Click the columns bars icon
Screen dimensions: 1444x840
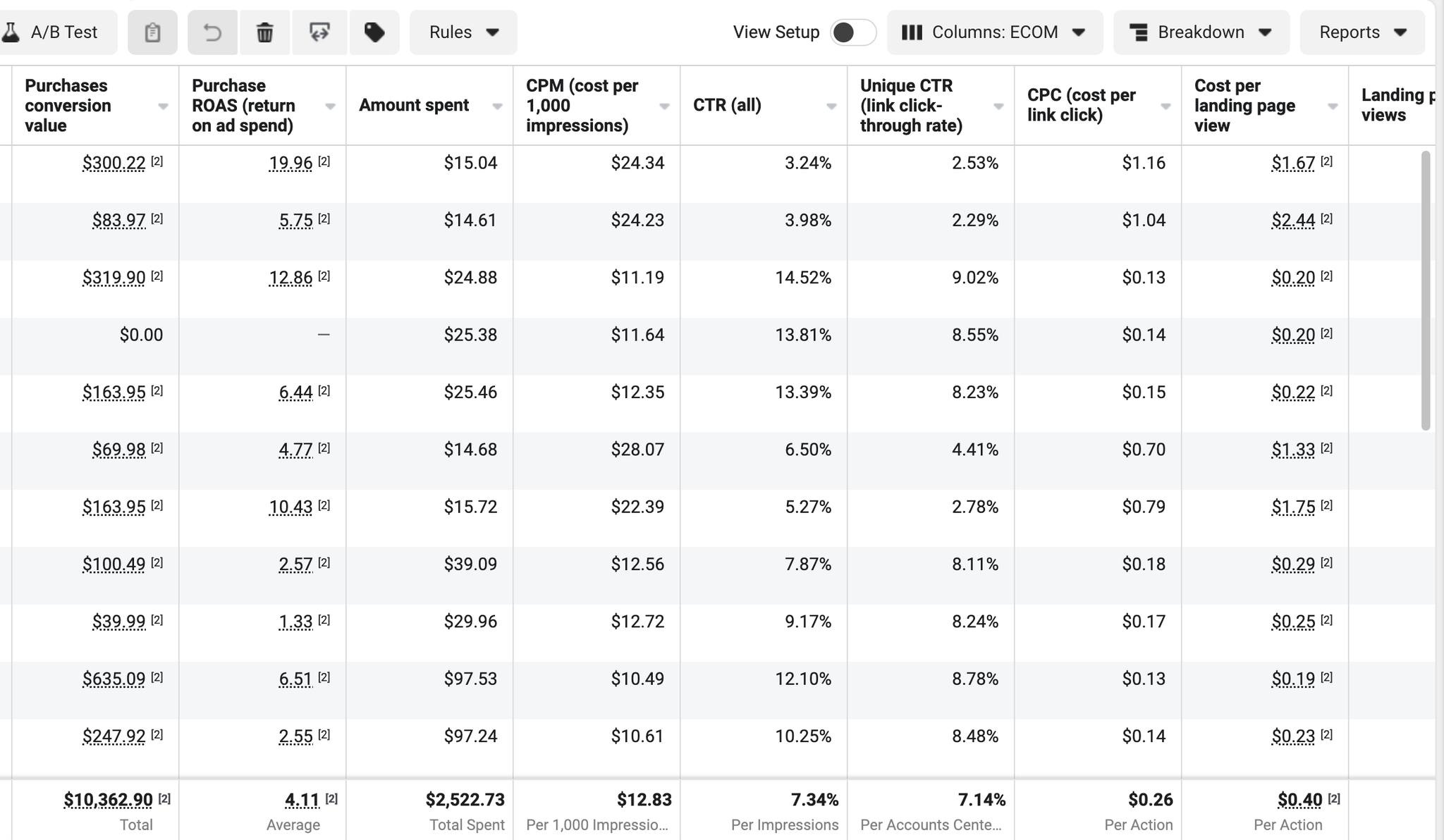912,32
